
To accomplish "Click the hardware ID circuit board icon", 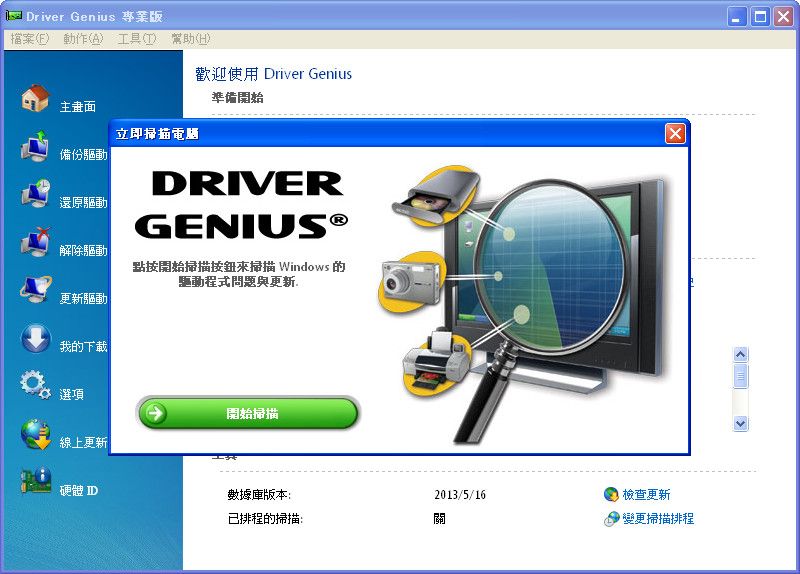I will 36,481.
